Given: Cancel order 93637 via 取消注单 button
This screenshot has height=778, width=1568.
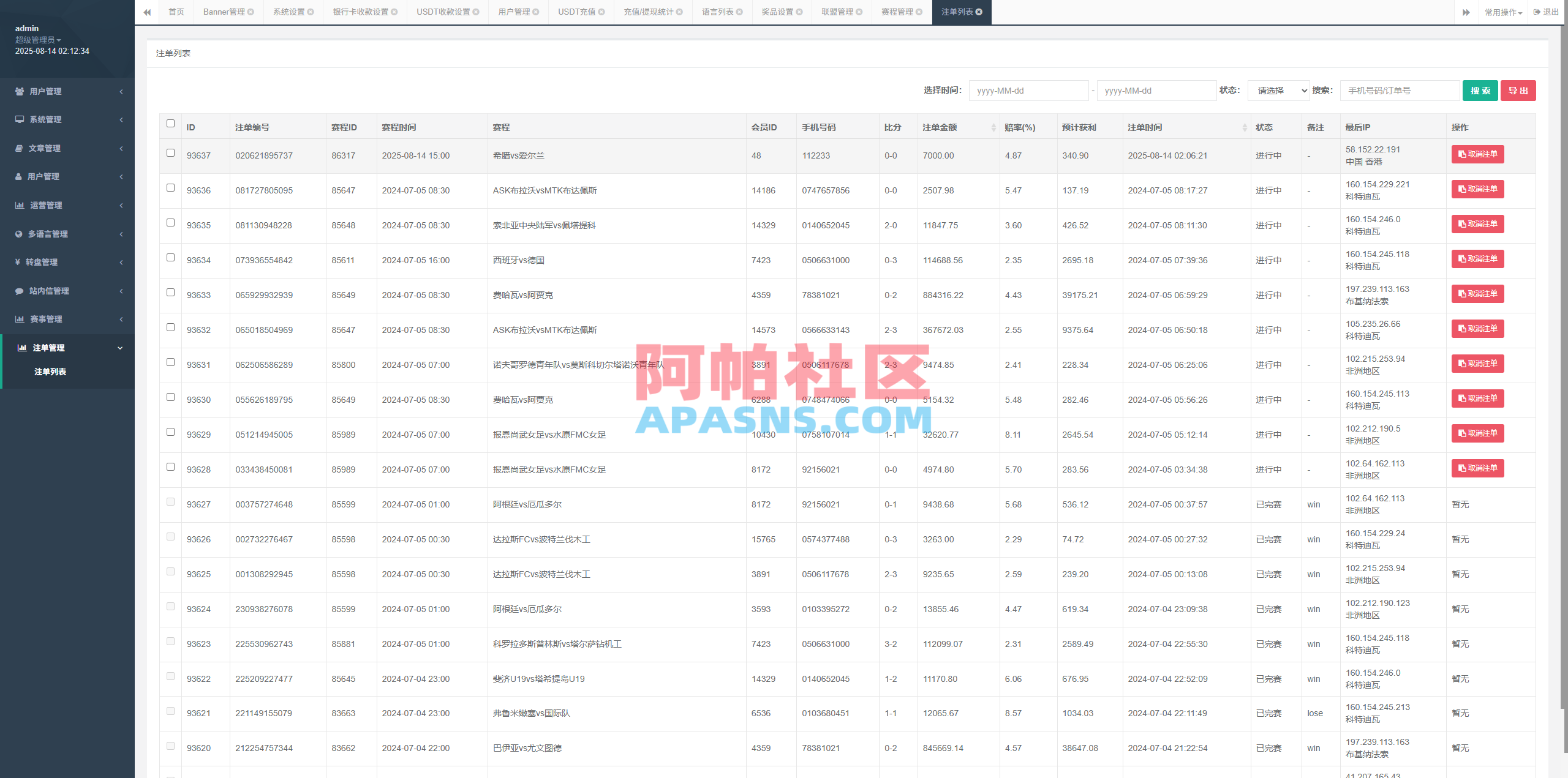Looking at the screenshot, I should [x=1477, y=154].
